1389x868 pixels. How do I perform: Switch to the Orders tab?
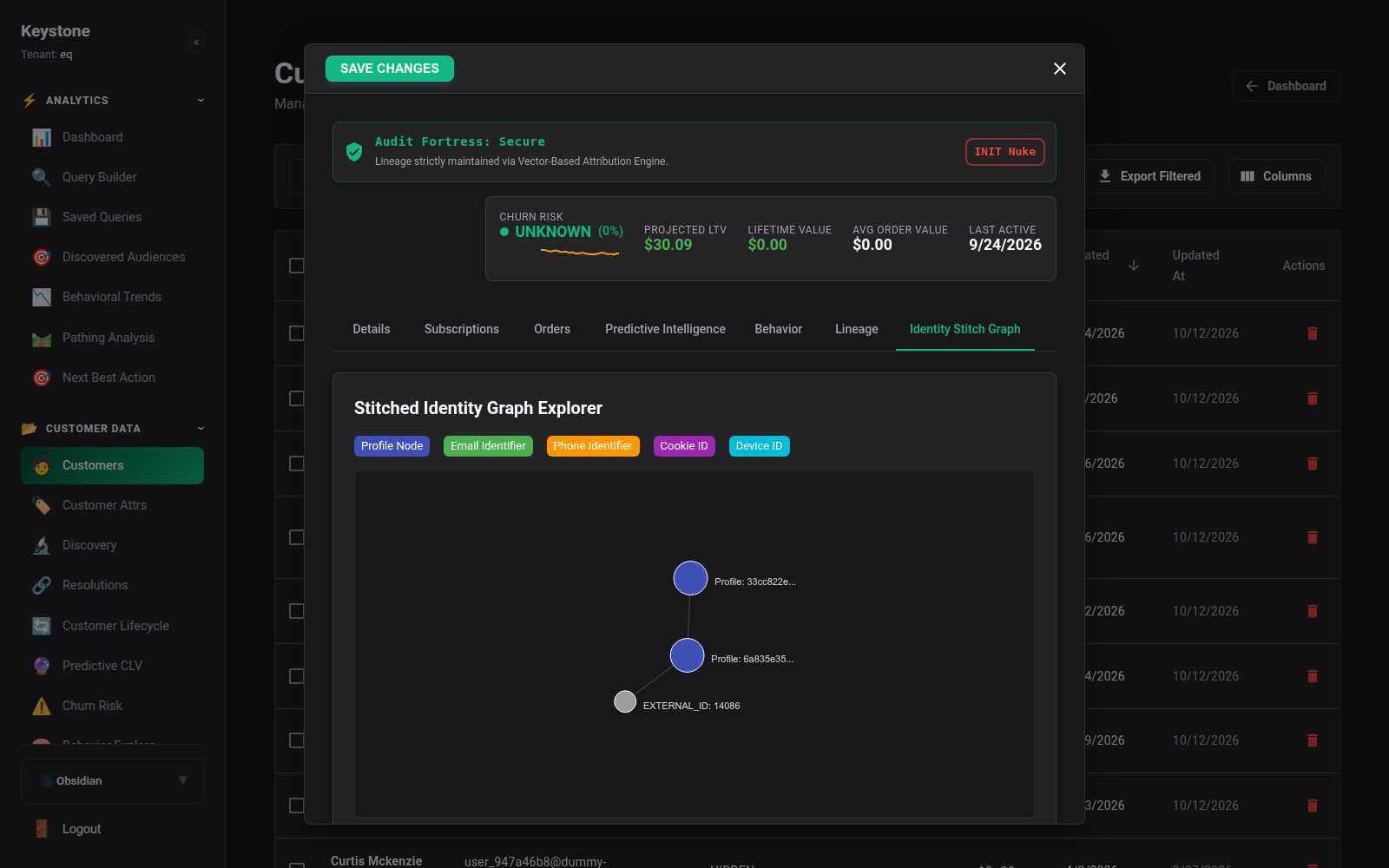(x=552, y=329)
